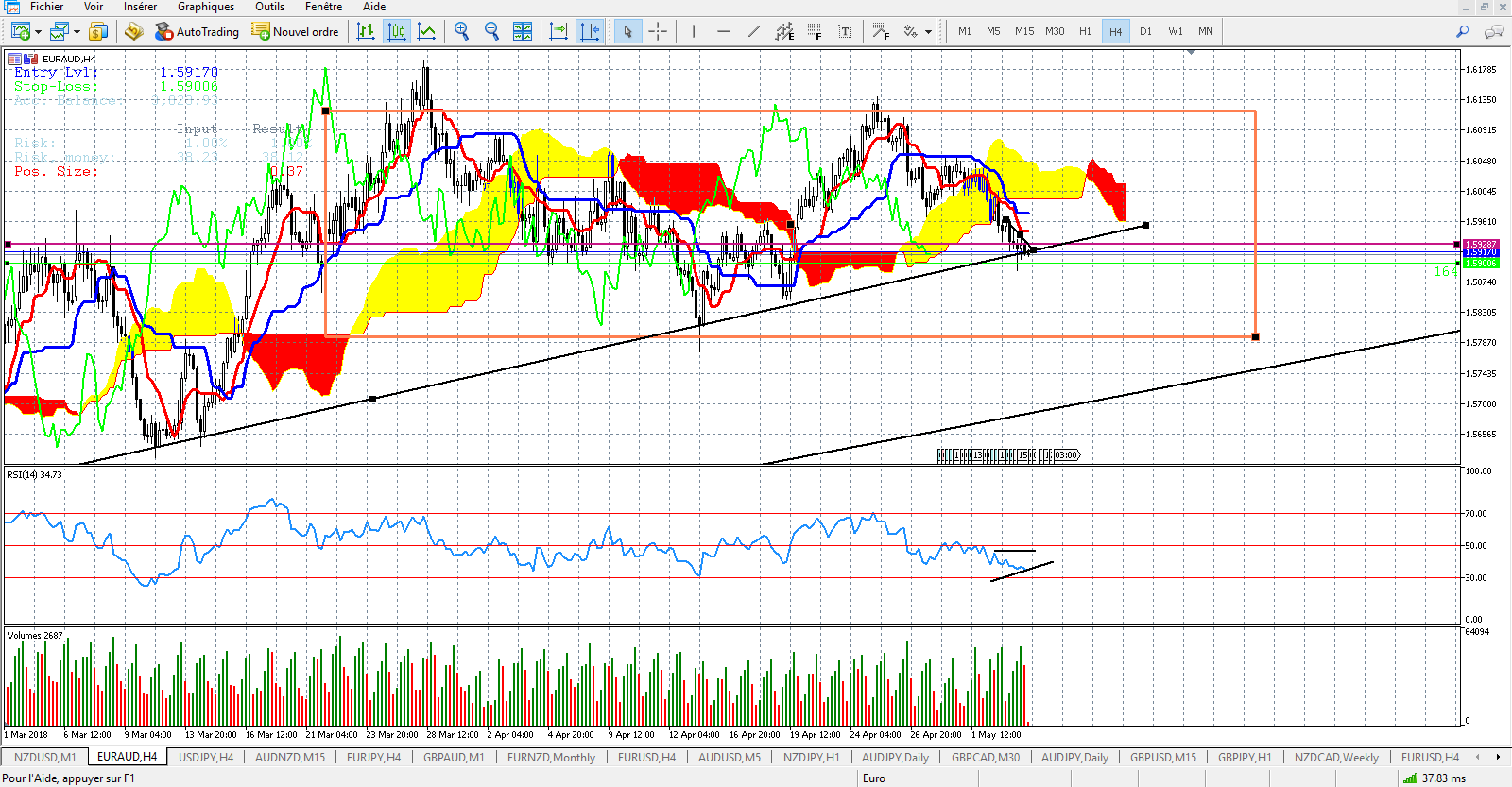Switch to the USDJPY,H4 chart tab
The width and height of the screenshot is (1512, 787).
[x=206, y=757]
